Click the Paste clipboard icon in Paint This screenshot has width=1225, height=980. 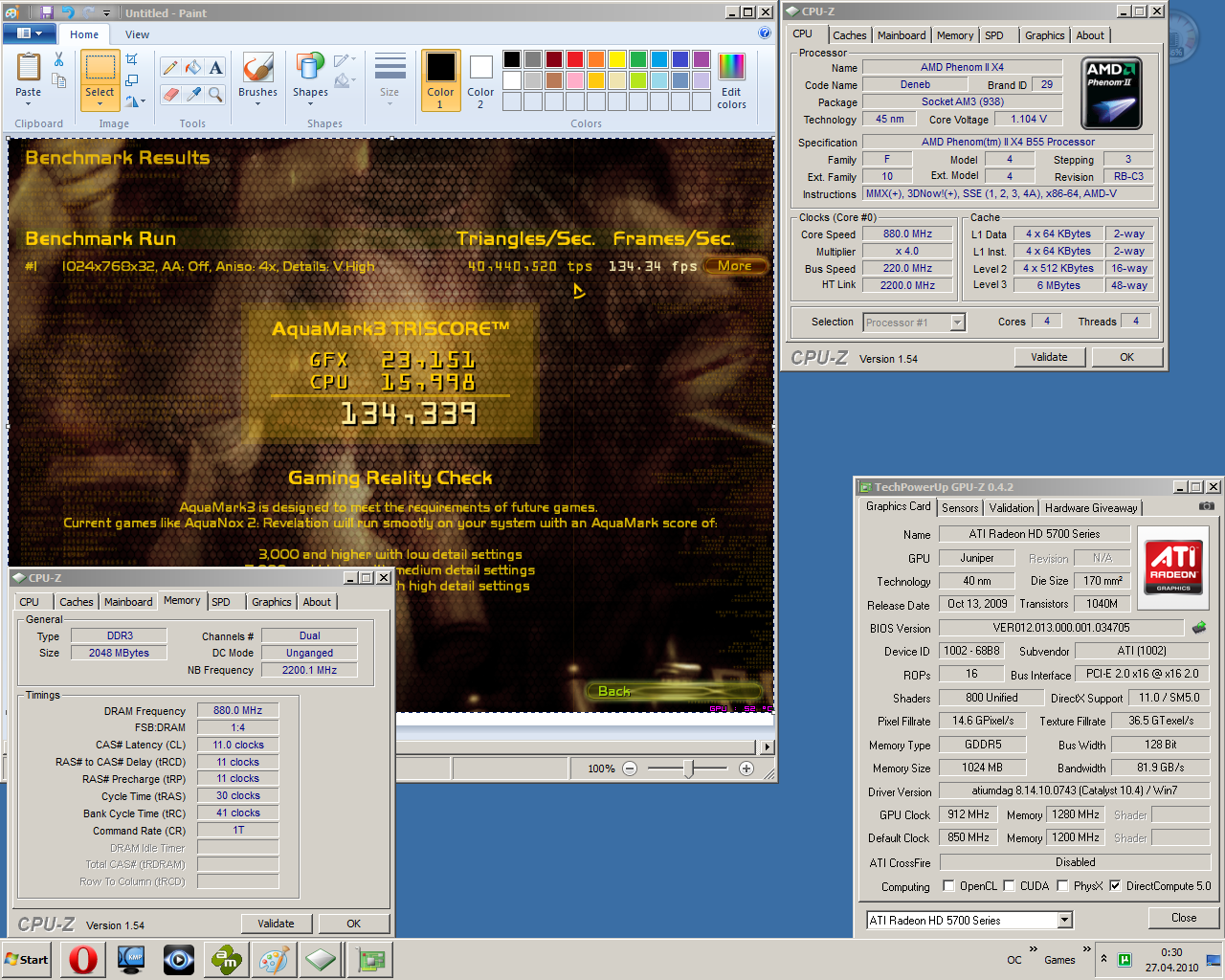tap(28, 68)
